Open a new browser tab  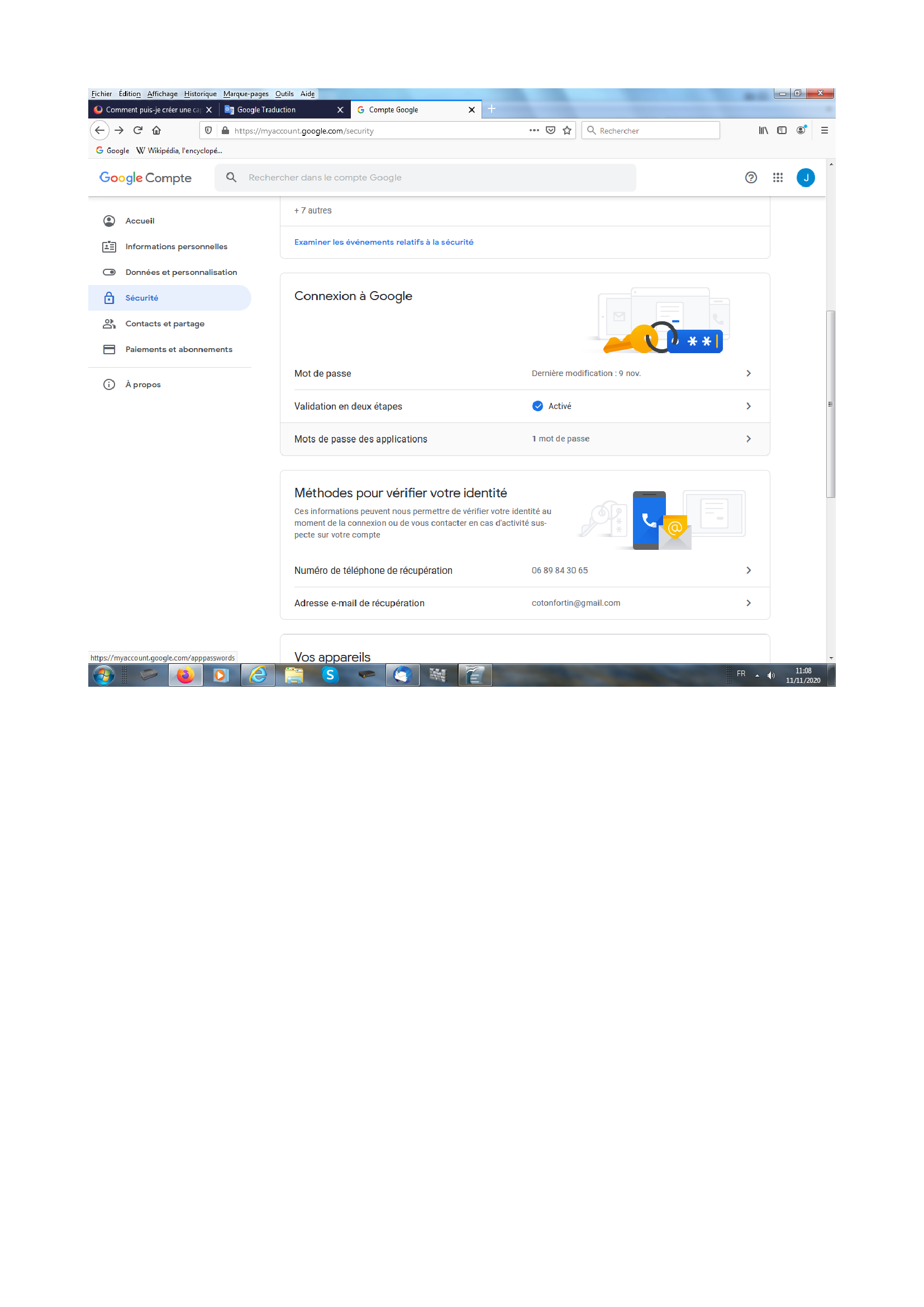[492, 109]
